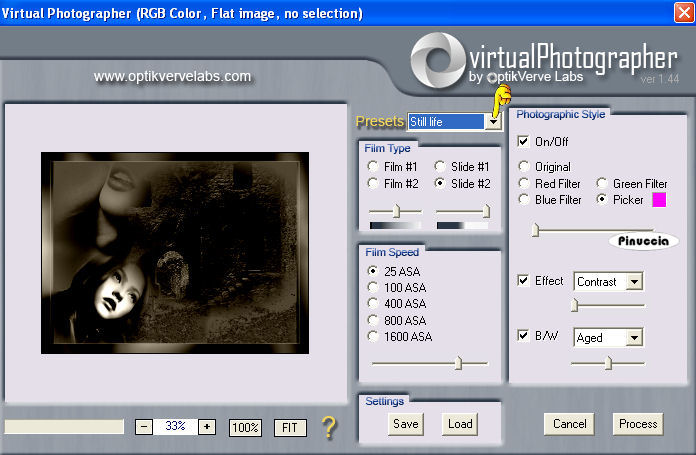Click the minus zoom out button
696x455 pixels.
pos(144,427)
